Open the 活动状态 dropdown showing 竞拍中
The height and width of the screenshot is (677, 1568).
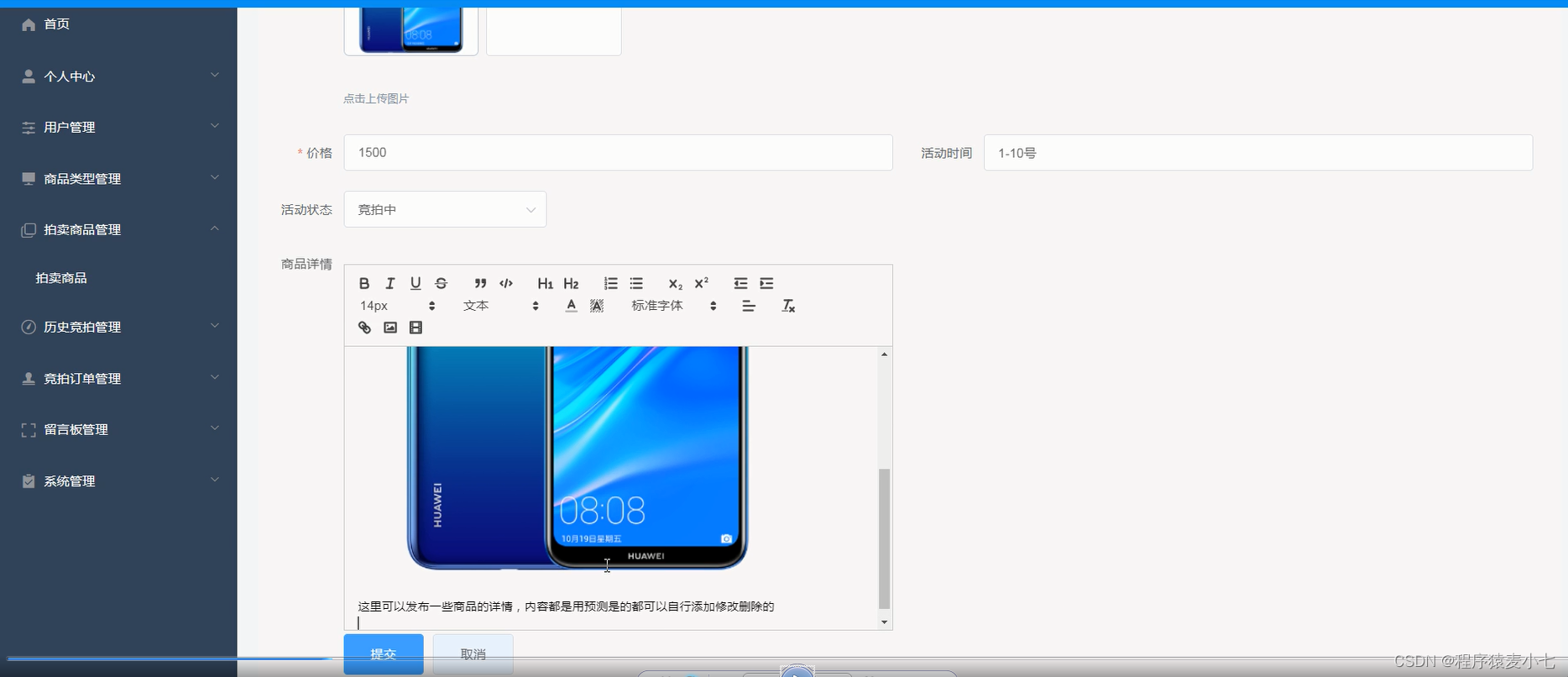coord(445,209)
